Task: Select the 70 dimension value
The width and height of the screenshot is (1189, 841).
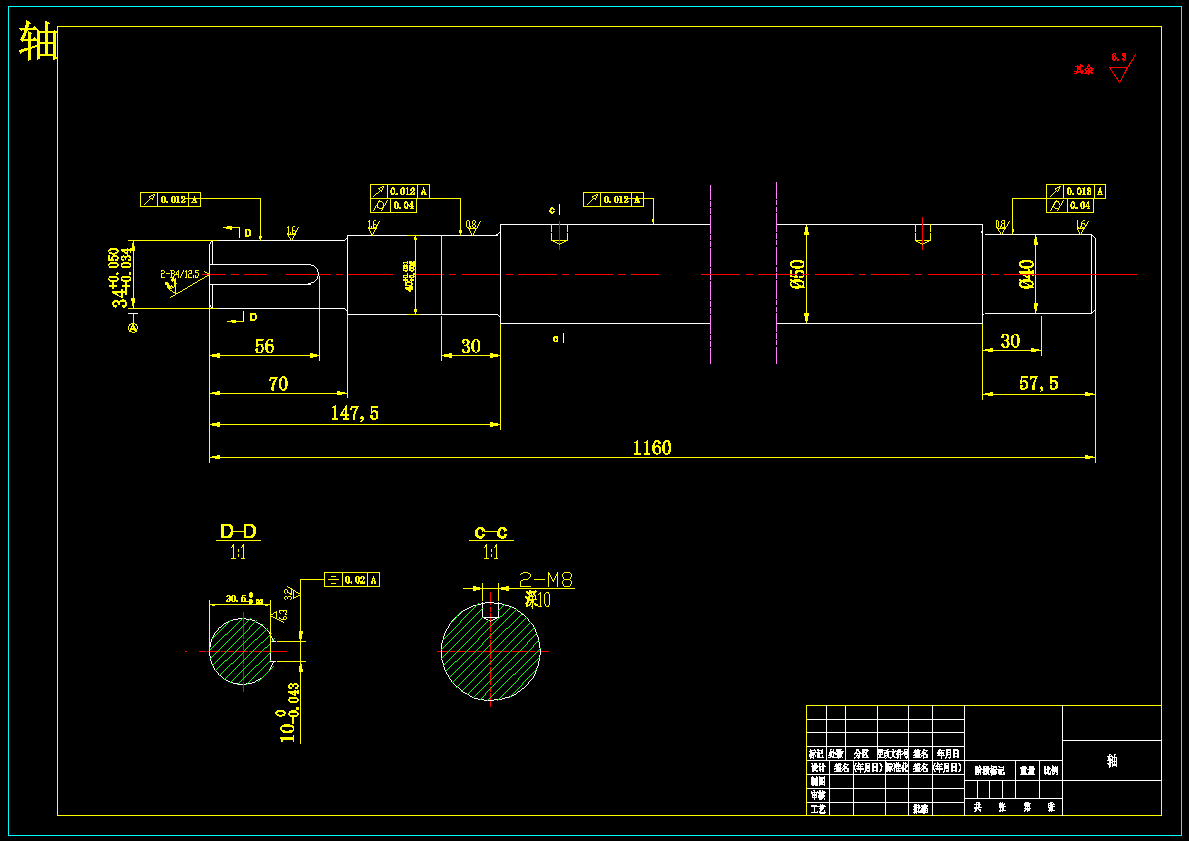Action: click(278, 384)
